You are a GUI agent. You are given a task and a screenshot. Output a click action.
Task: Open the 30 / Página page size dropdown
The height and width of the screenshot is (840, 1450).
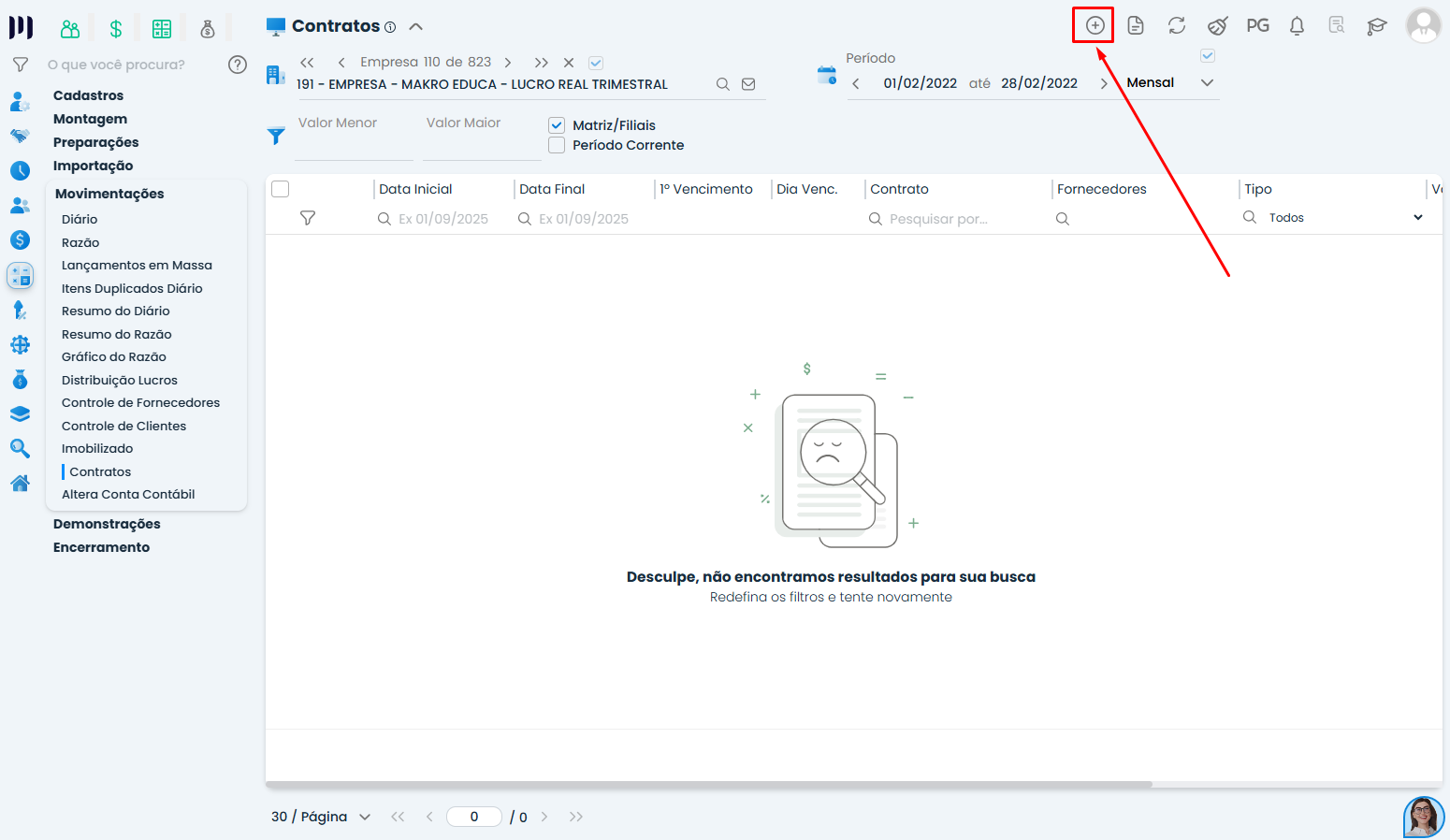point(321,817)
